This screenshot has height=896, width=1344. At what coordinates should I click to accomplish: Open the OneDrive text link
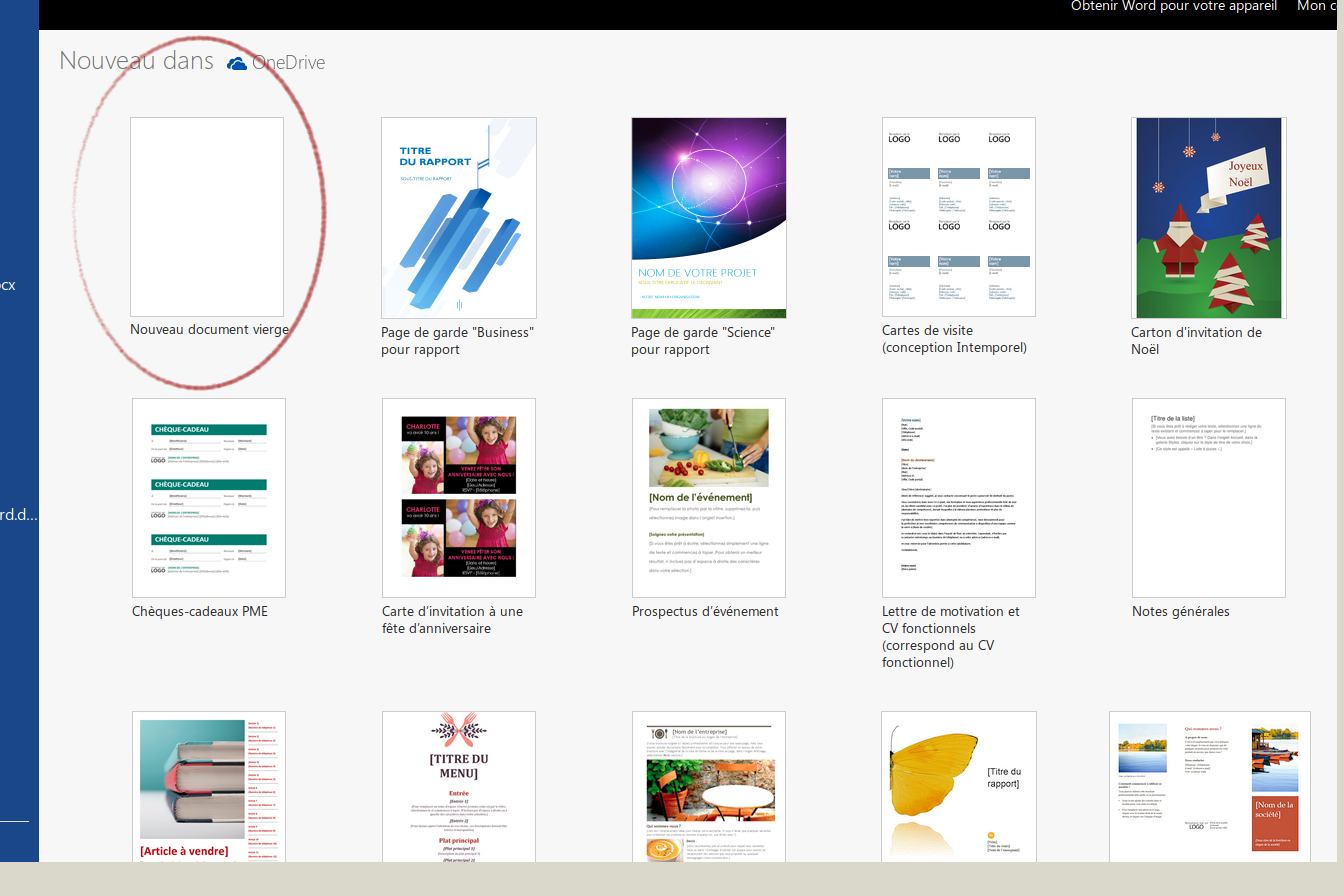click(x=288, y=63)
